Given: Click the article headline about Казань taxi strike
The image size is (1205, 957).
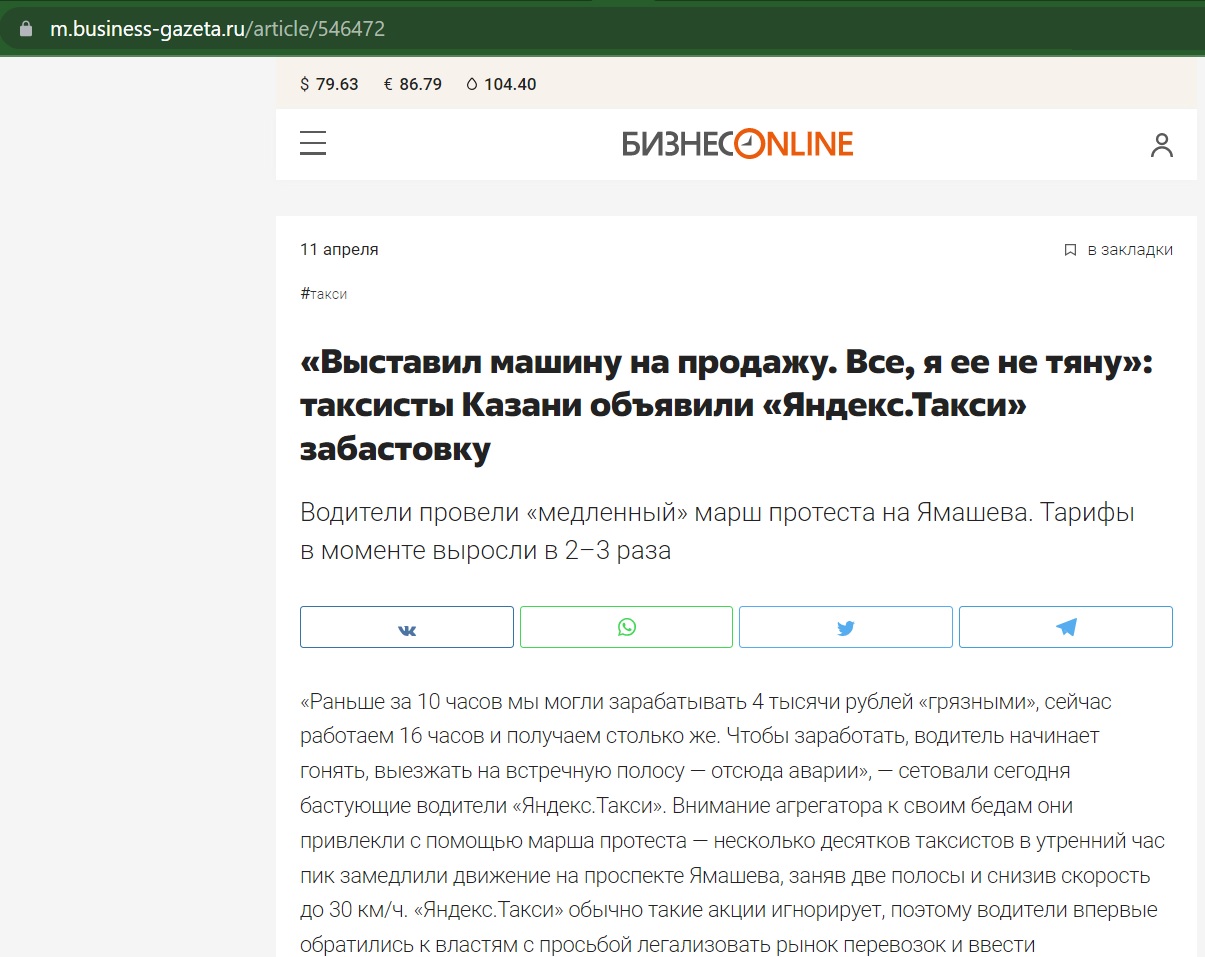Looking at the screenshot, I should pyautogui.click(x=726, y=406).
